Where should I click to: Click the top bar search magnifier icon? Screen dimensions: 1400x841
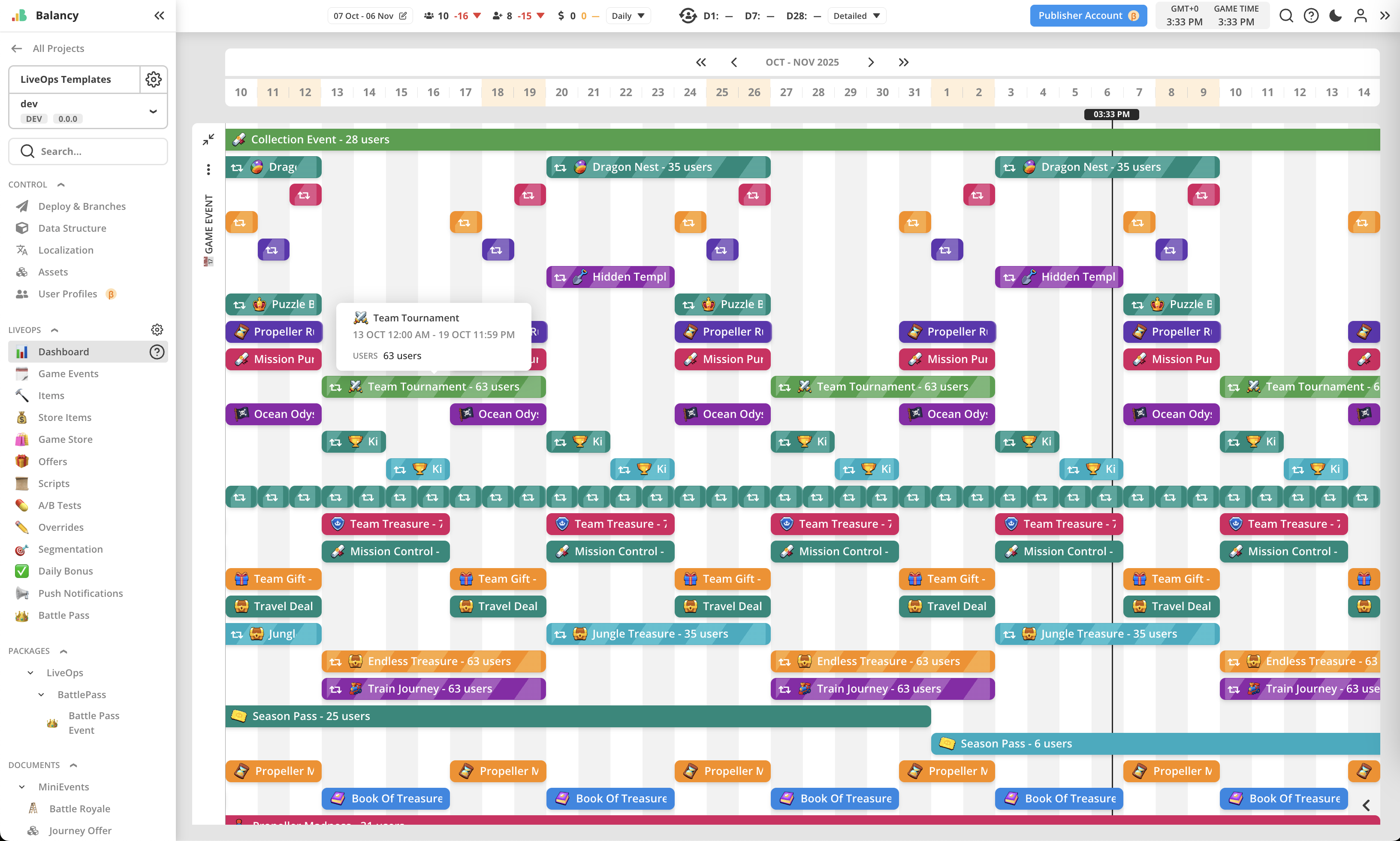(1285, 15)
